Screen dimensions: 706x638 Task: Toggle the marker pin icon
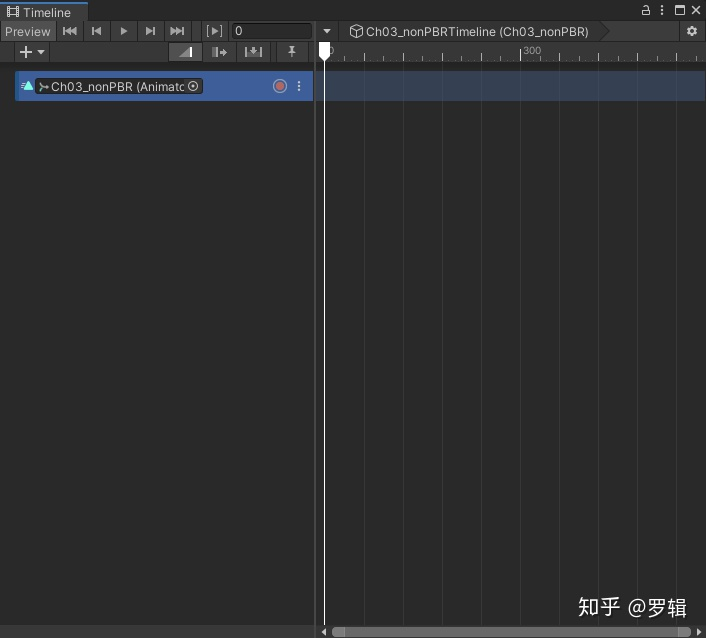click(292, 52)
